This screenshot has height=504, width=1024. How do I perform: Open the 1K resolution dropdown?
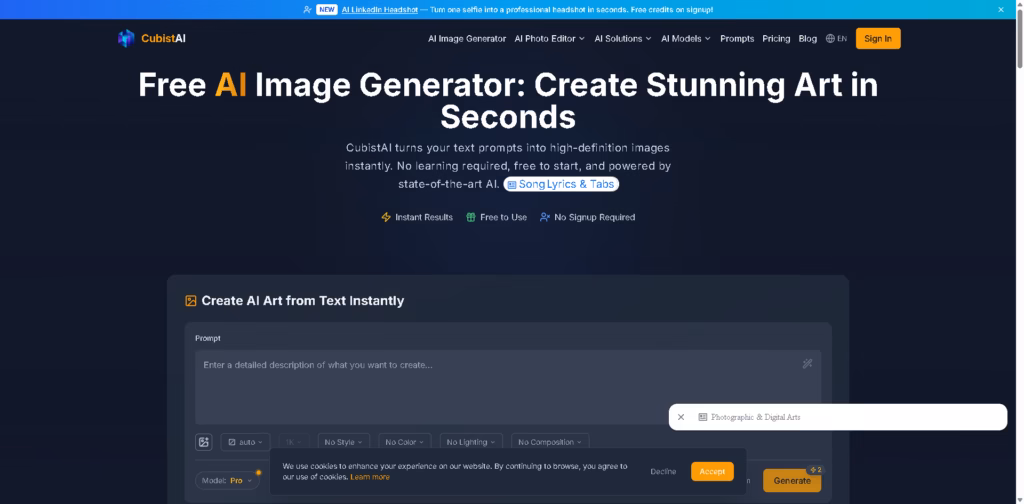tap(294, 442)
